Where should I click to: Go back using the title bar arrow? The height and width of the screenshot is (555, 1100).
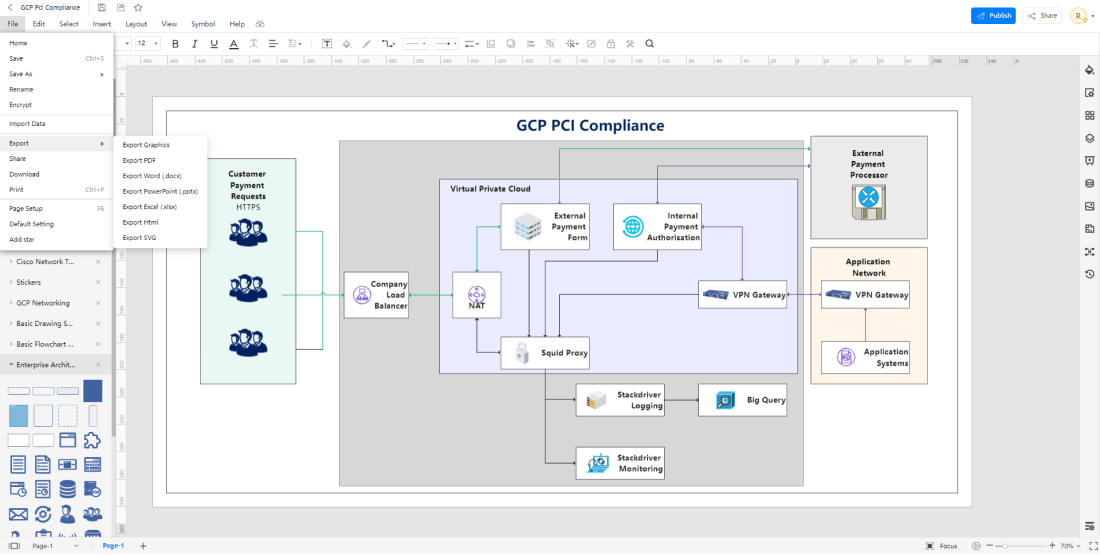tap(10, 7)
